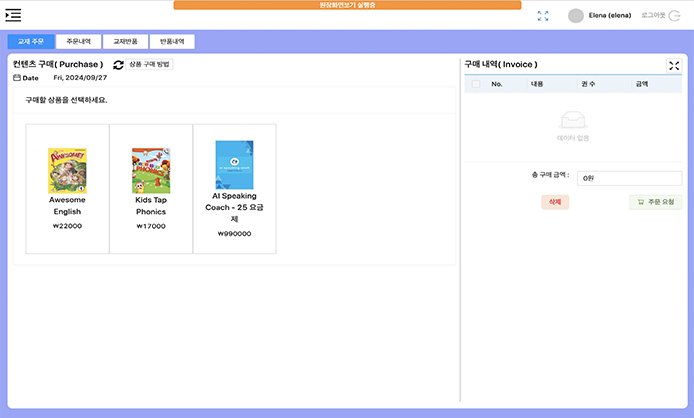Click the calendar icon next to Date
694x418 pixels.
(x=17, y=78)
